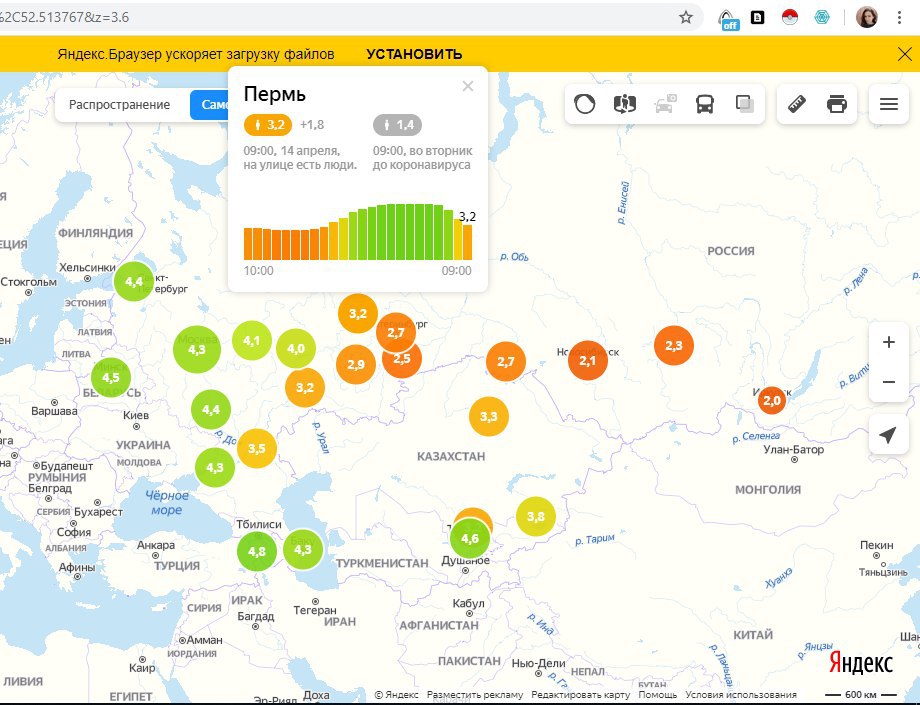Open Chrome three-dot menu
The width and height of the screenshot is (920, 705).
tap(899, 17)
